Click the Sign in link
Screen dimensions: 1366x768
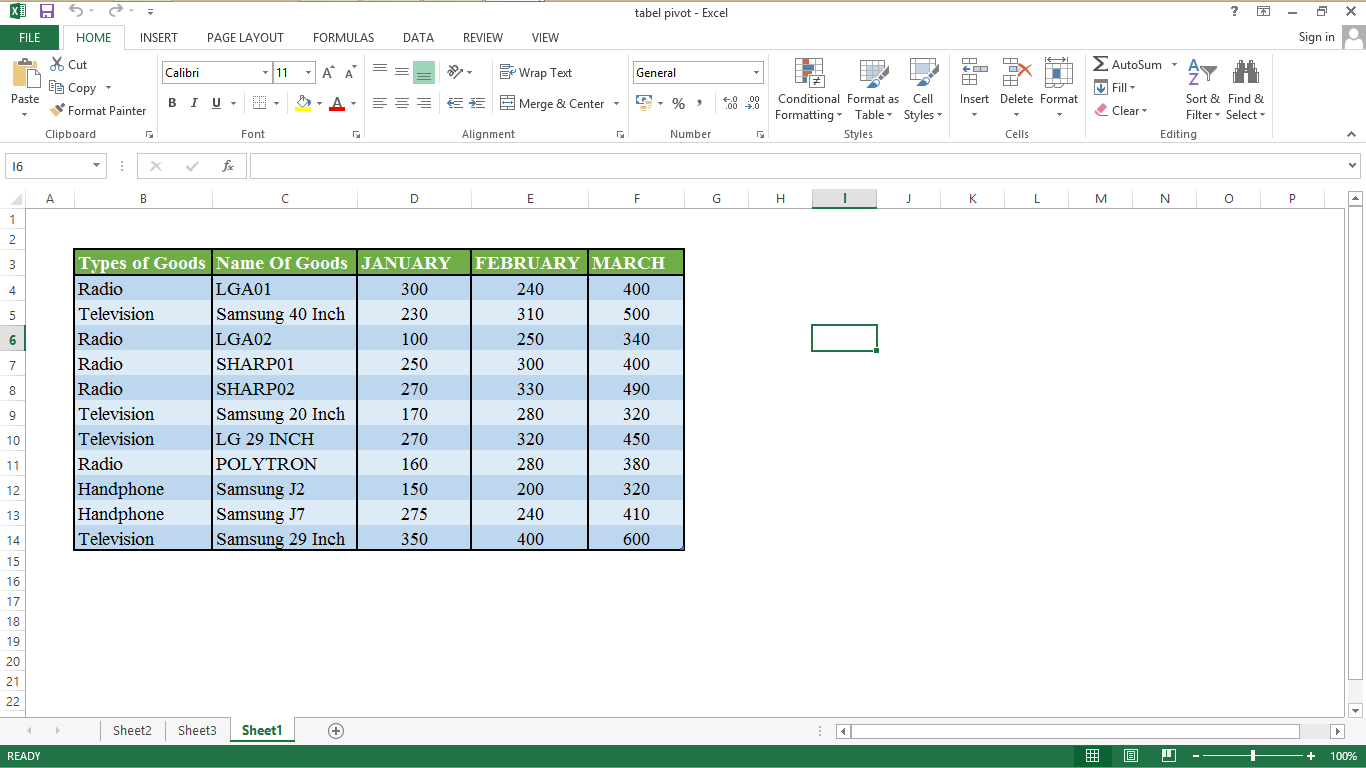tap(1316, 37)
